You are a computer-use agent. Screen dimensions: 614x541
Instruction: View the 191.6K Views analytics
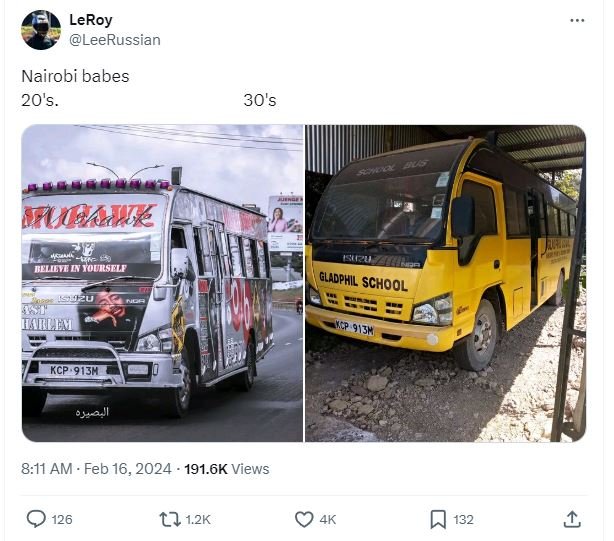pos(227,469)
